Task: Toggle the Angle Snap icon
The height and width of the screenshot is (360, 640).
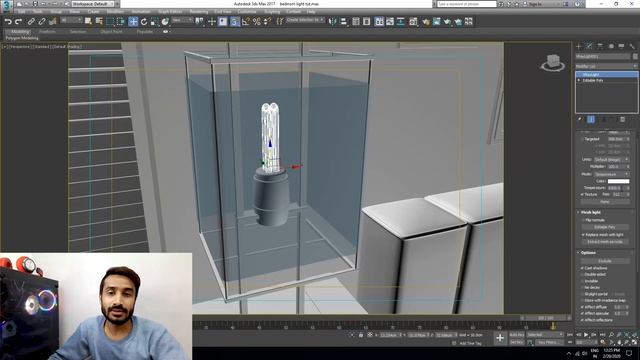Action: coord(246,22)
